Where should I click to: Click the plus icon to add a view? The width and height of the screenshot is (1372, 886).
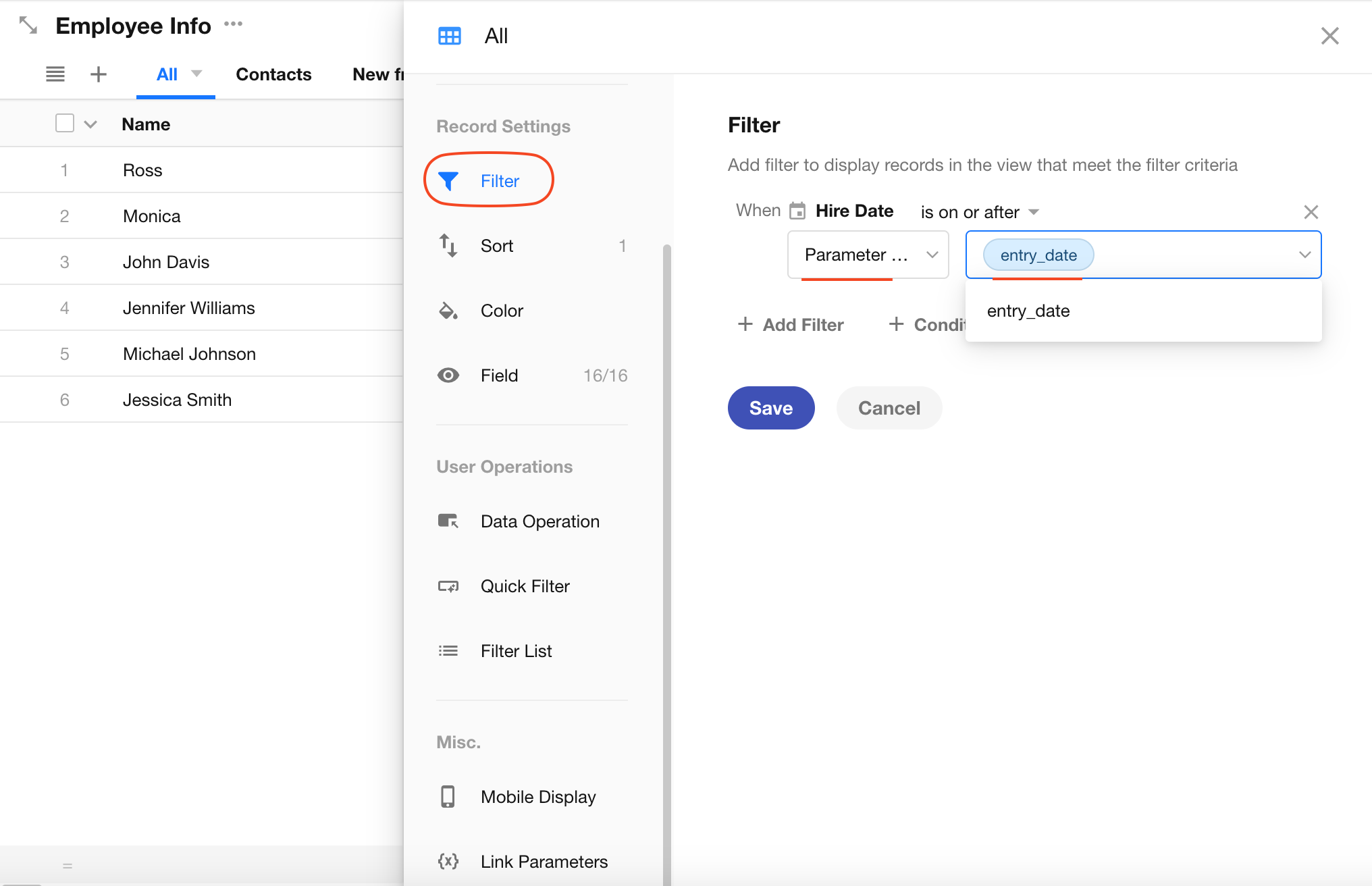[x=99, y=74]
